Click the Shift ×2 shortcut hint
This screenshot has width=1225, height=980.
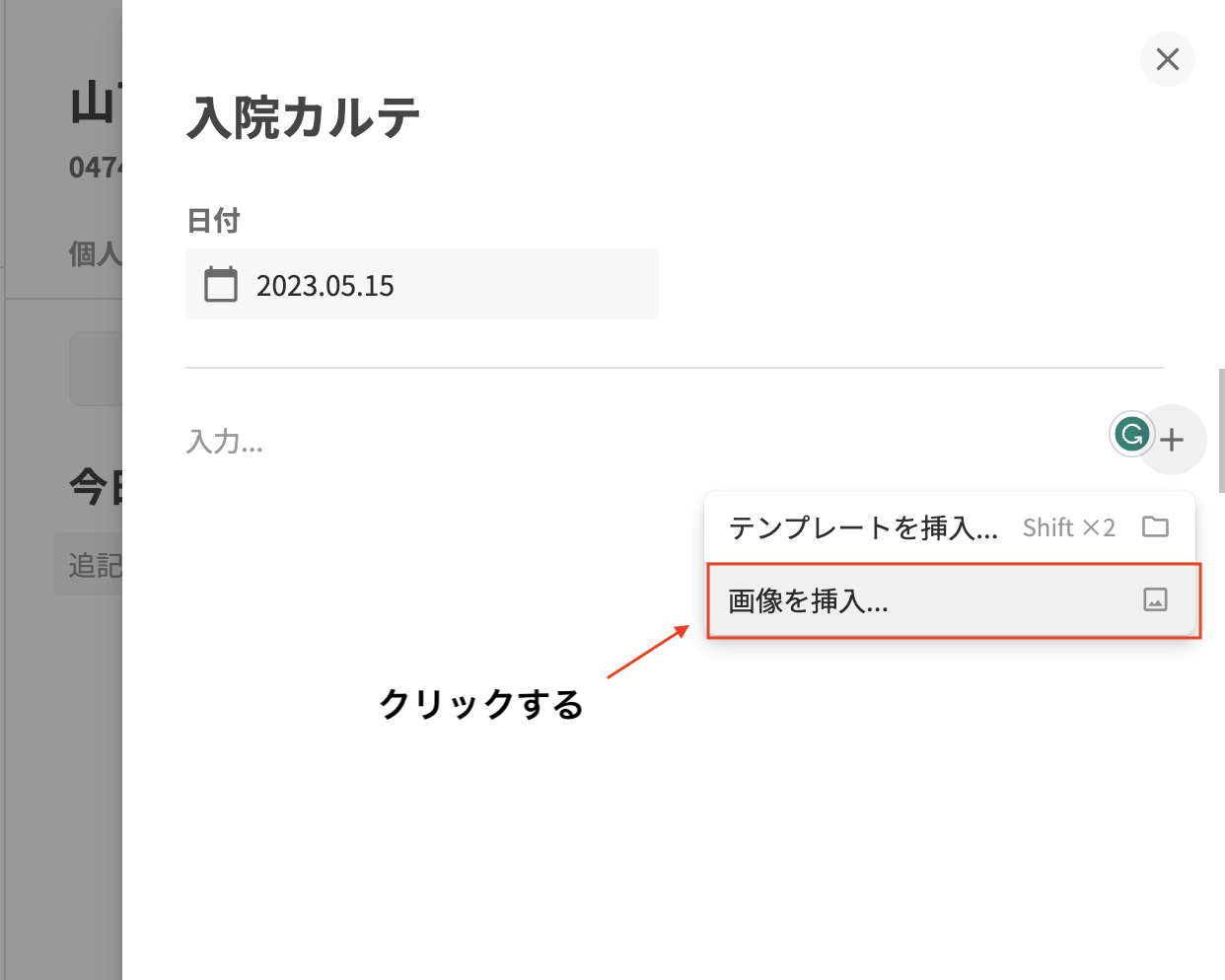(1068, 528)
